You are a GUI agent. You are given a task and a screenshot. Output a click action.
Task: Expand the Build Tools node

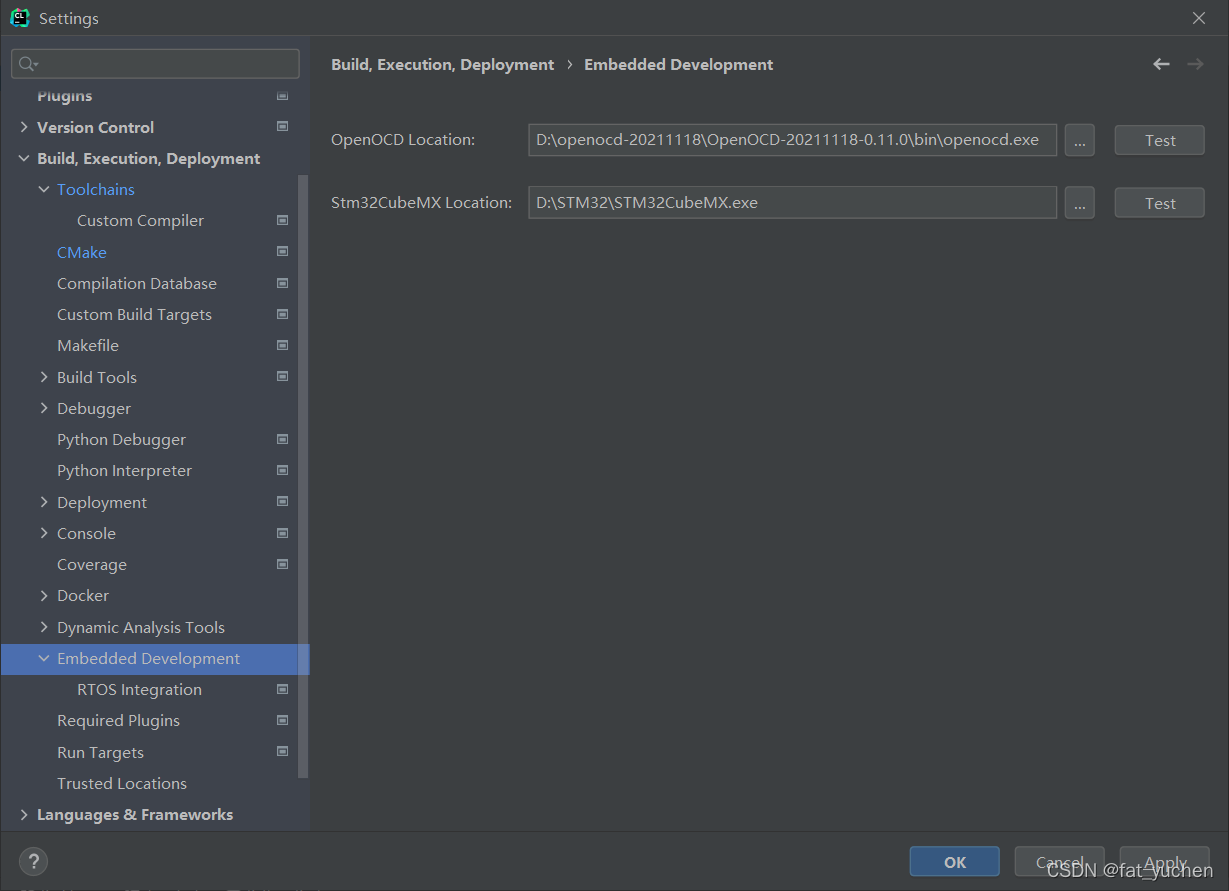click(44, 377)
